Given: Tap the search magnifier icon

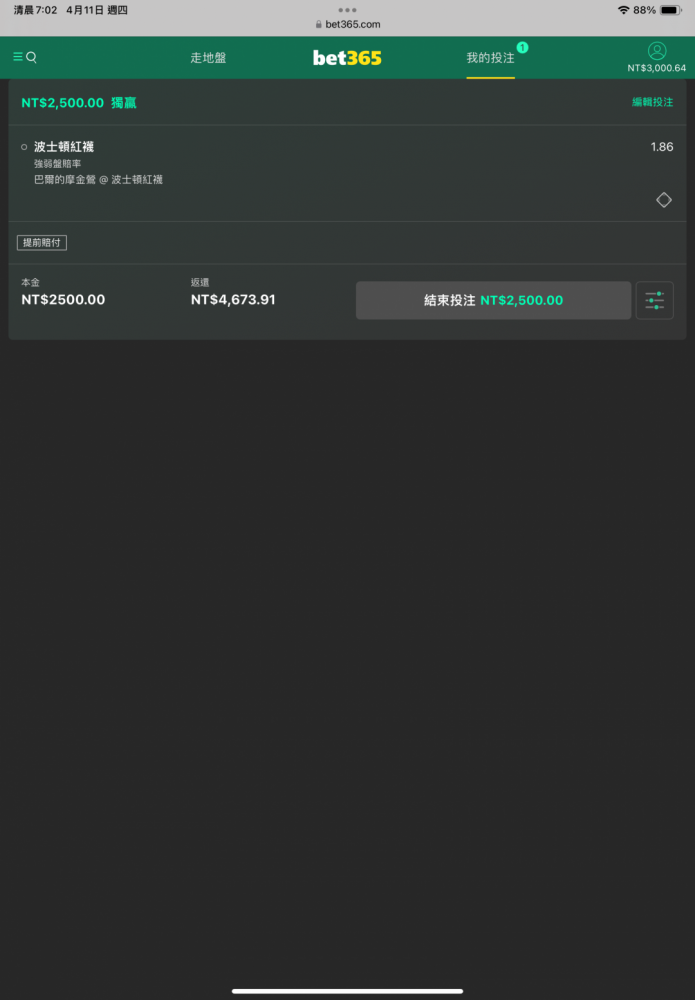Looking at the screenshot, I should [x=31, y=57].
